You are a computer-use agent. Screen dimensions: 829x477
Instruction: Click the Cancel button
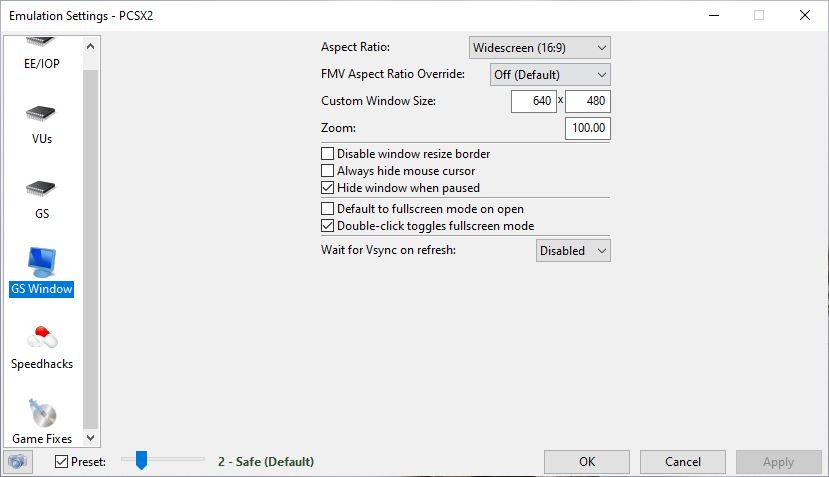click(683, 462)
